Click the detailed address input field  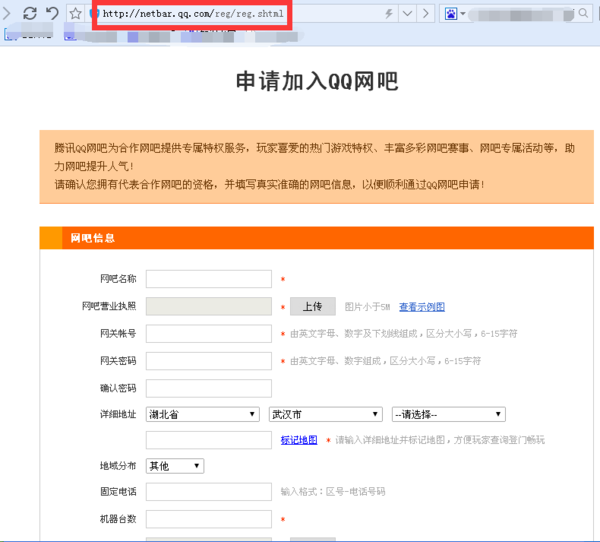point(209,440)
